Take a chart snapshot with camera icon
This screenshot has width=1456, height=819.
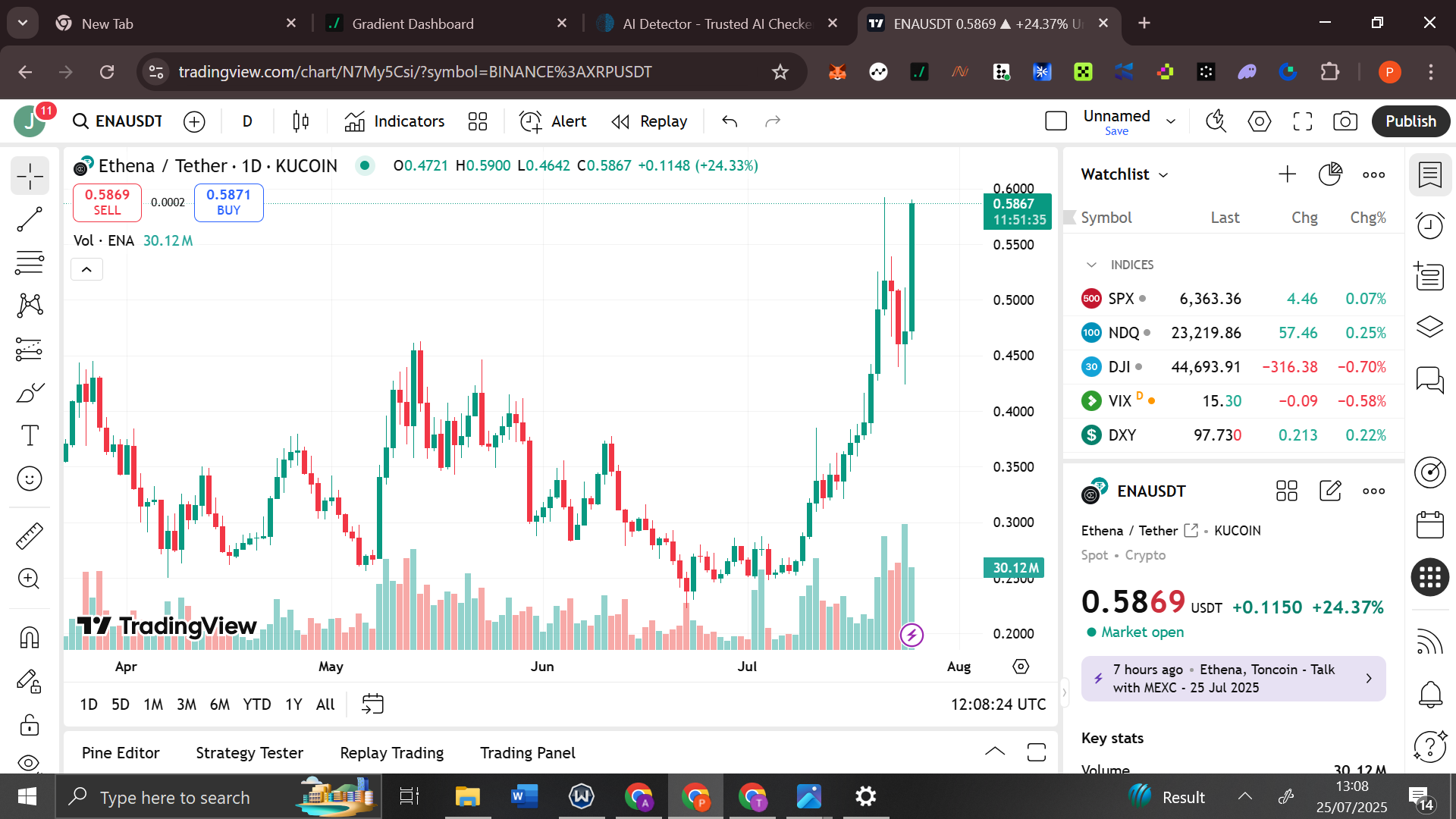click(x=1345, y=121)
